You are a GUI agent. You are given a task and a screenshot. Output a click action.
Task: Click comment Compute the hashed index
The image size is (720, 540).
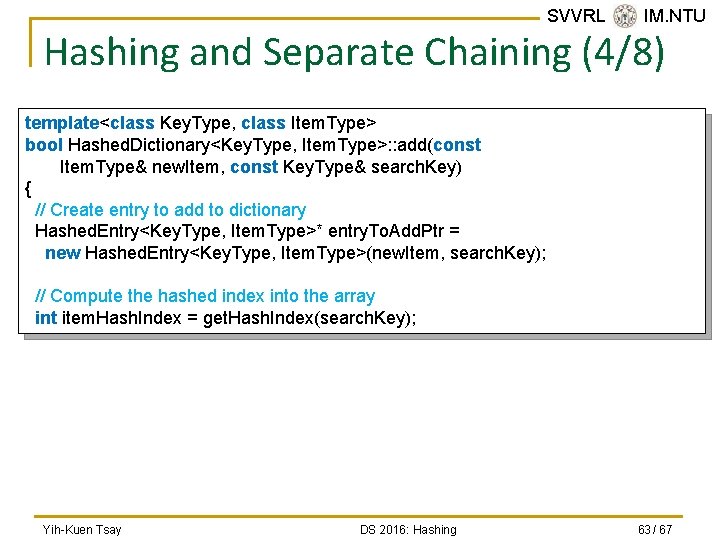(x=205, y=296)
